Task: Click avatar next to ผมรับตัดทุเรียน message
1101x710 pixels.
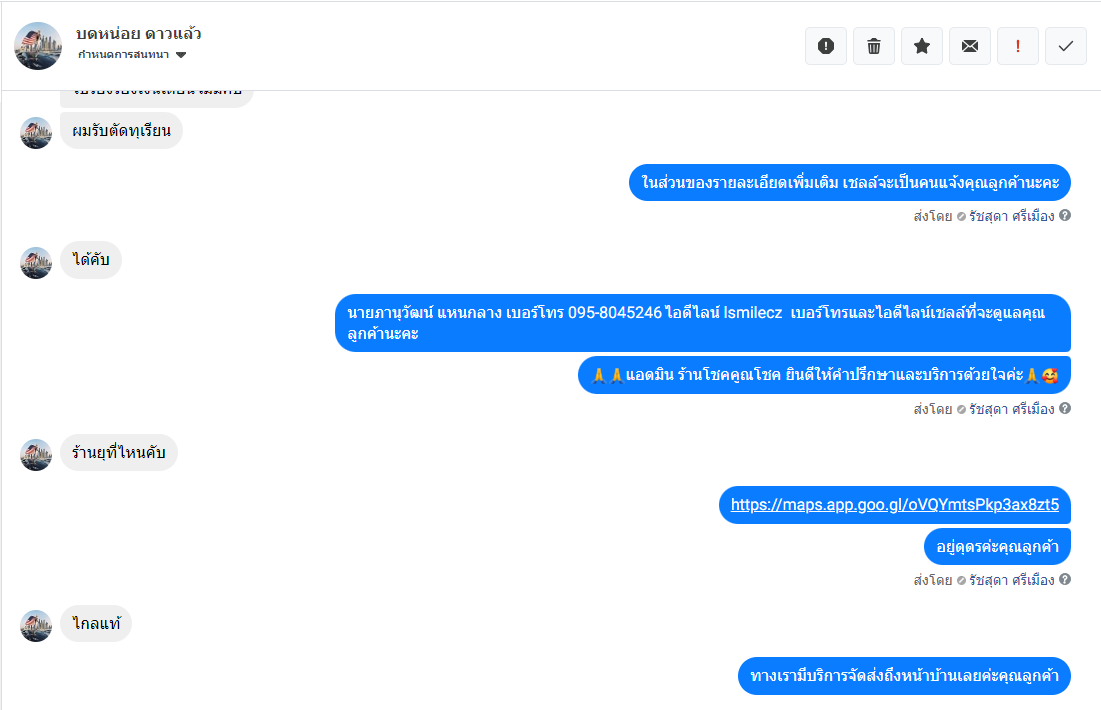Action: 36,132
